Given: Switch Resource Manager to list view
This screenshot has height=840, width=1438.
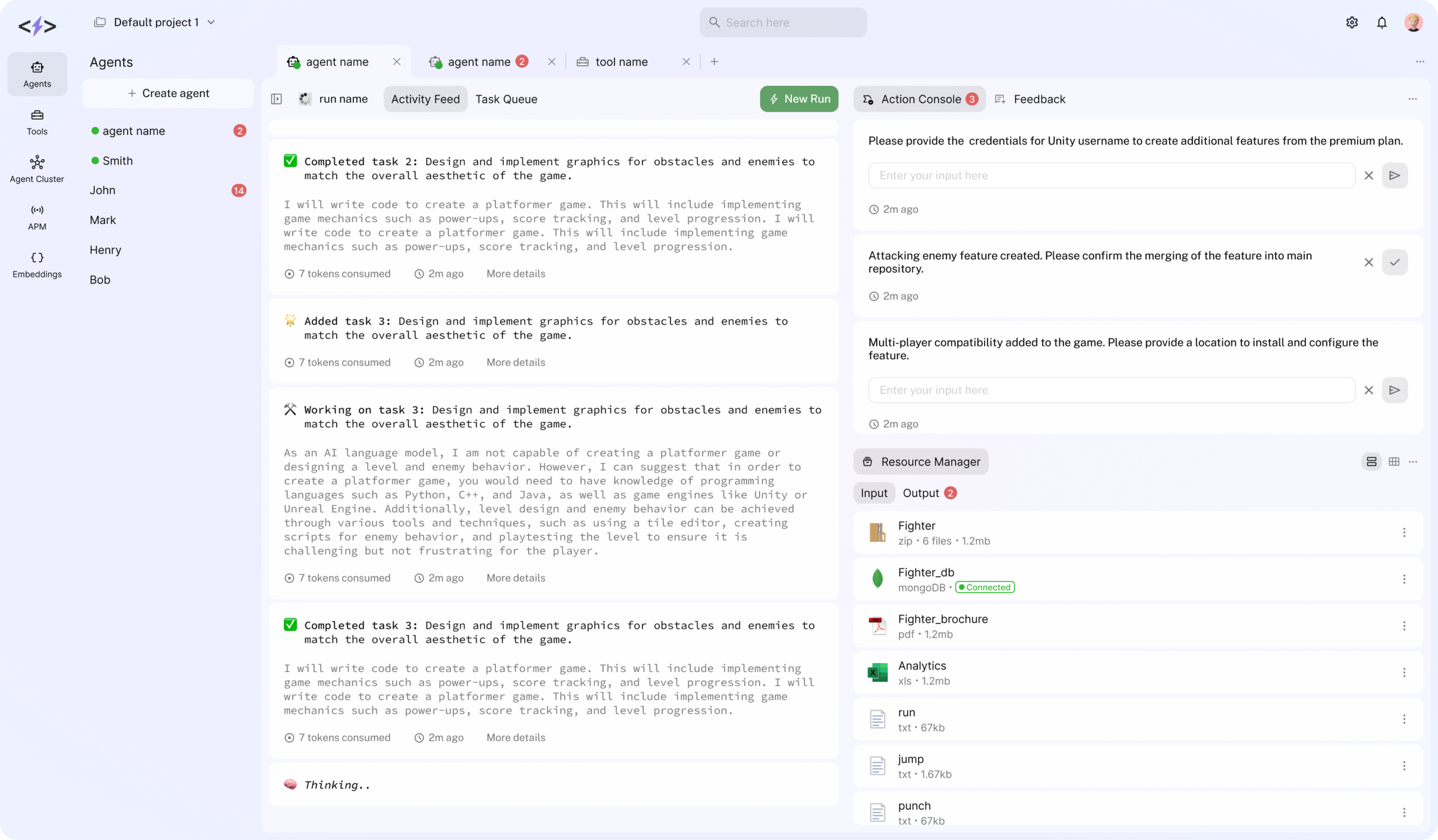Looking at the screenshot, I should click(1371, 462).
